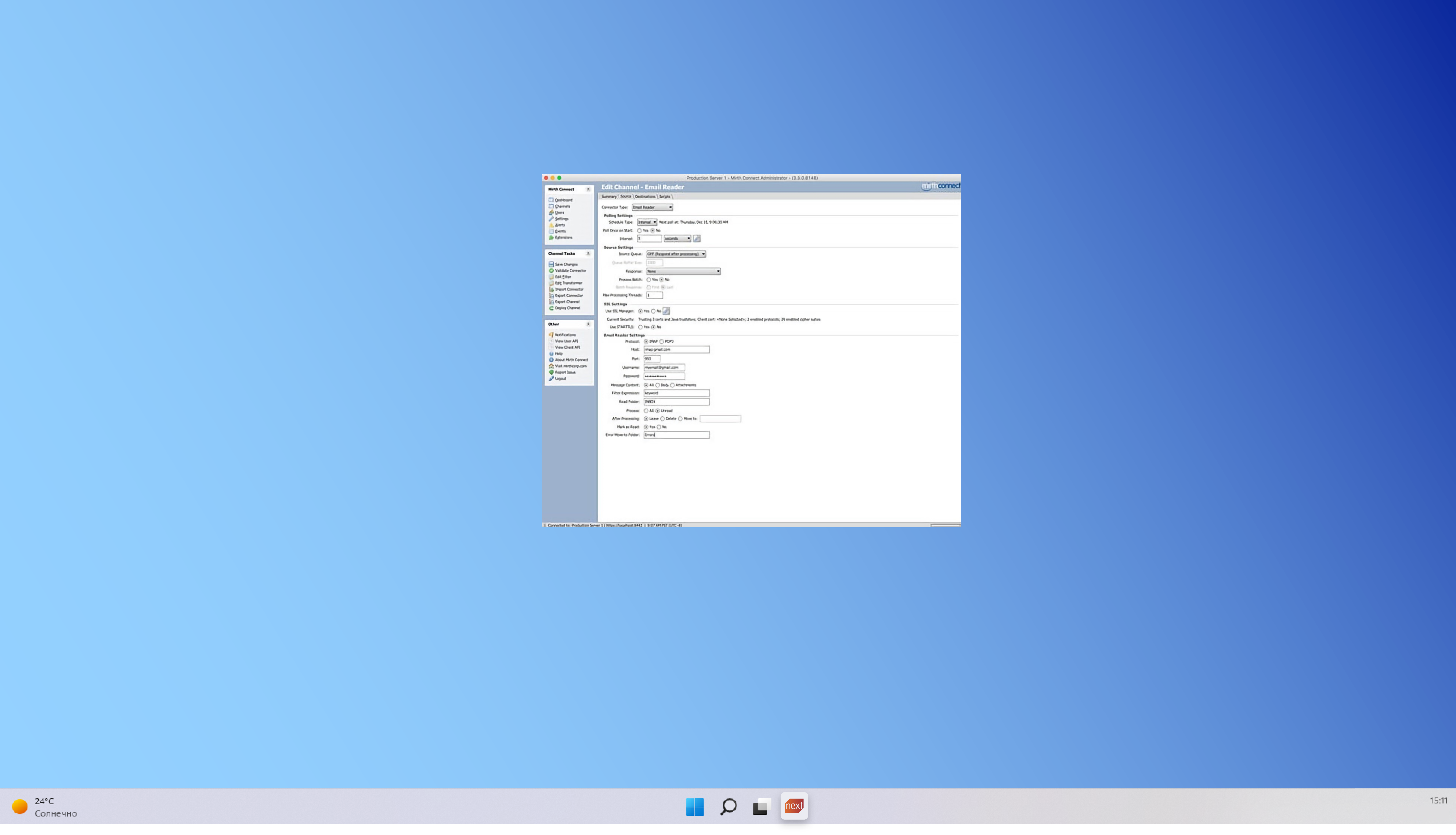The height and width of the screenshot is (835, 1456).
Task: Select Yes for Use STARTTLS
Action: click(640, 327)
